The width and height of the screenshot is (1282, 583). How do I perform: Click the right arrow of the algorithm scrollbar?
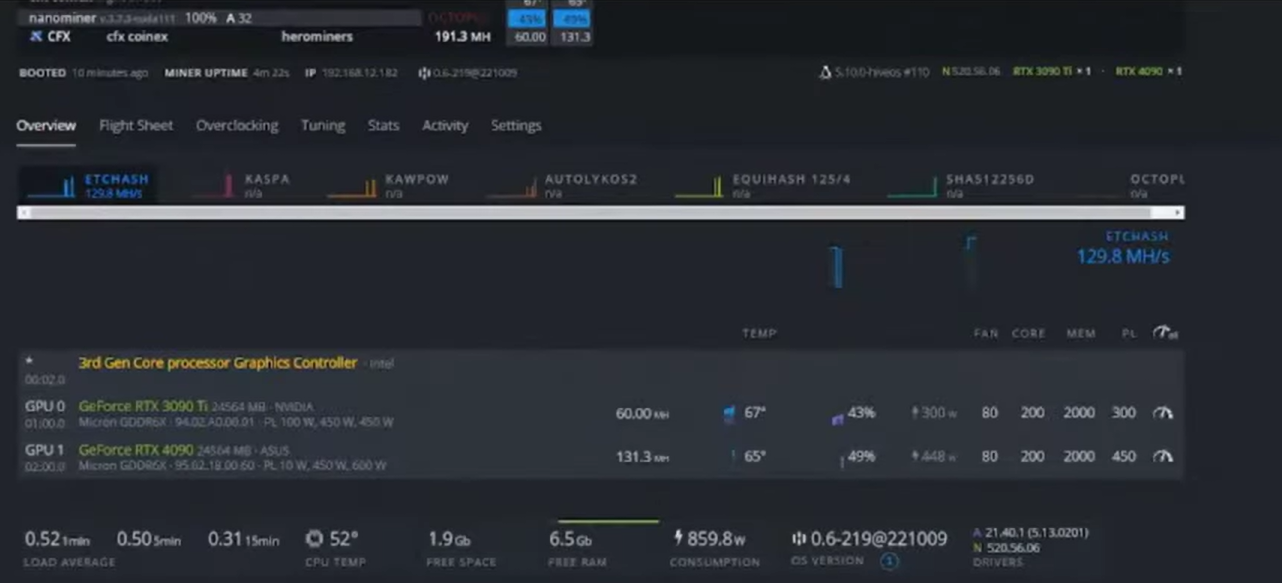1176,212
